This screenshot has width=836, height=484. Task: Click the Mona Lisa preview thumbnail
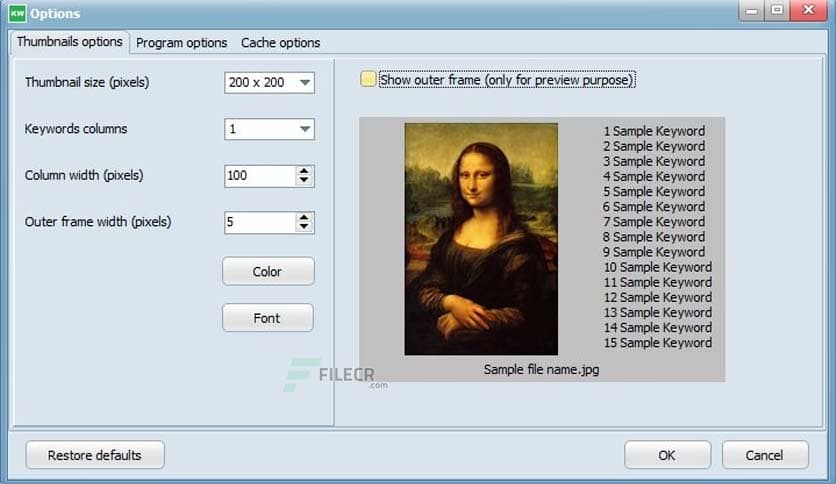pos(481,239)
